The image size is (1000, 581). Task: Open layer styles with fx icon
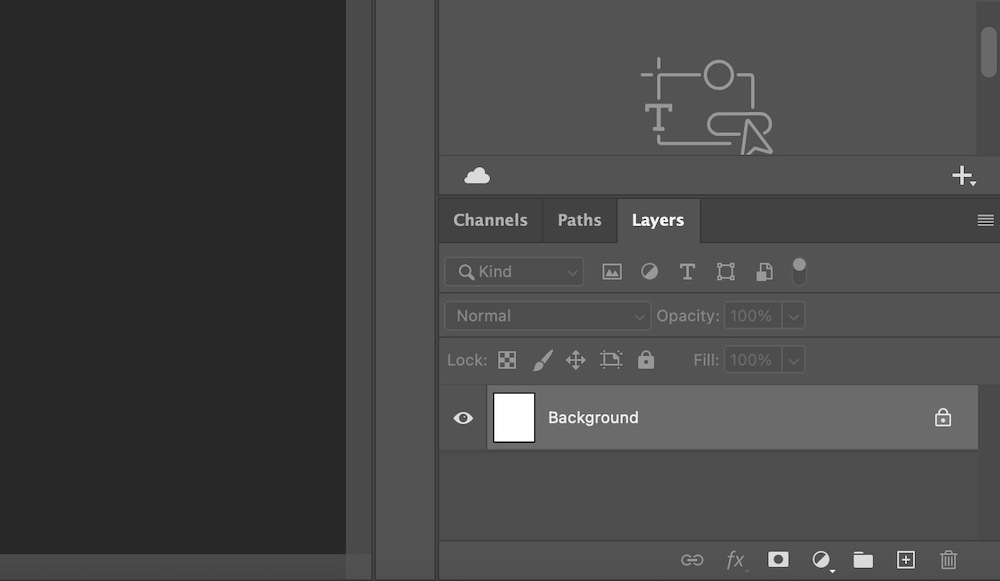737,560
